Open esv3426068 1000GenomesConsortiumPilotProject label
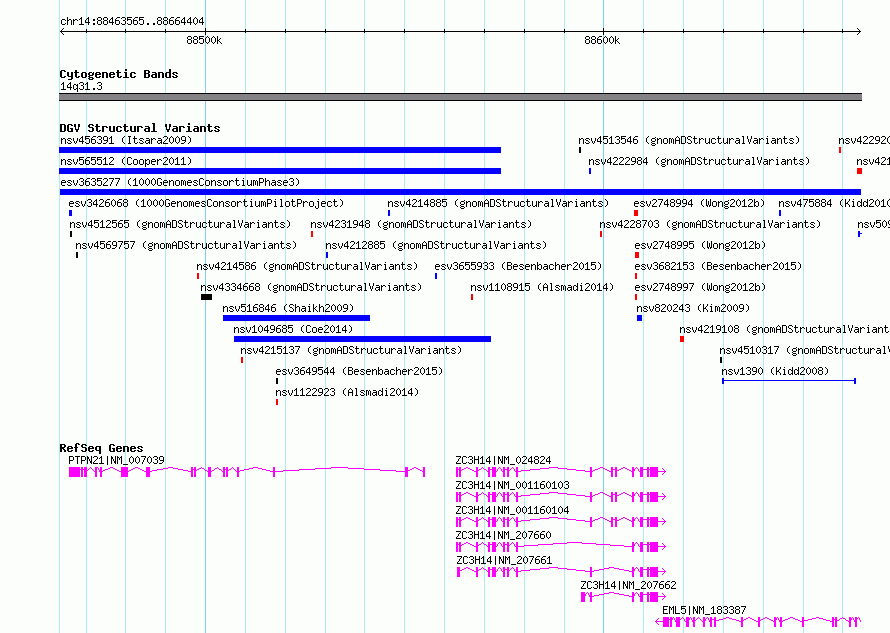Viewport: 890px width, 633px height. pyautogui.click(x=206, y=203)
